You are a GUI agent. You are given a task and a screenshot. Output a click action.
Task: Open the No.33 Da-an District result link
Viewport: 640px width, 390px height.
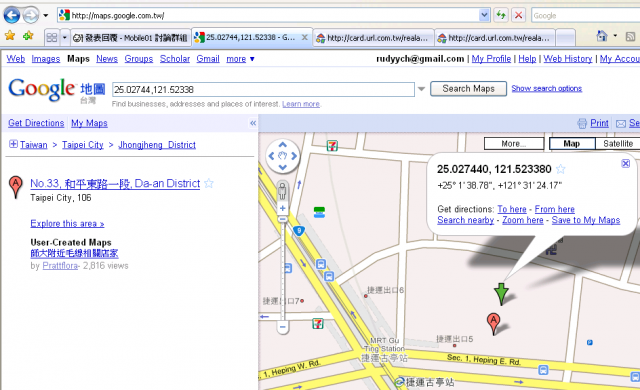(x=115, y=184)
